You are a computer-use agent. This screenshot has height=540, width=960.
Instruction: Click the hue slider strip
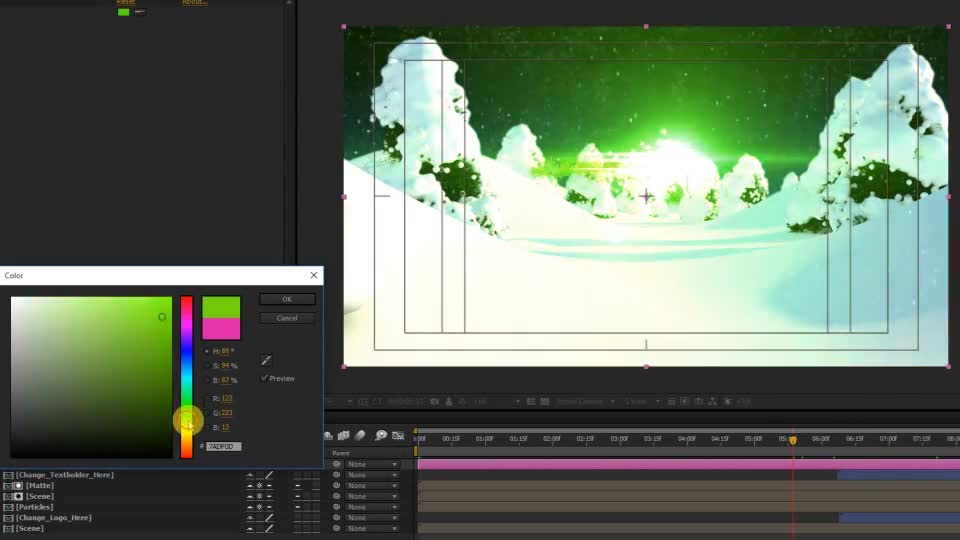pyautogui.click(x=187, y=377)
